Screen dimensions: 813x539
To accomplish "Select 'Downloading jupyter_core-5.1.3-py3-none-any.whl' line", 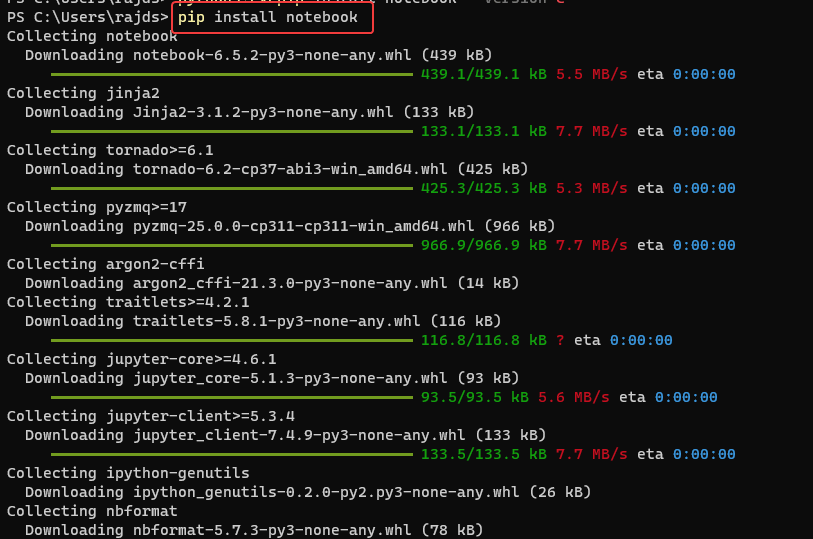I will (x=272, y=378).
